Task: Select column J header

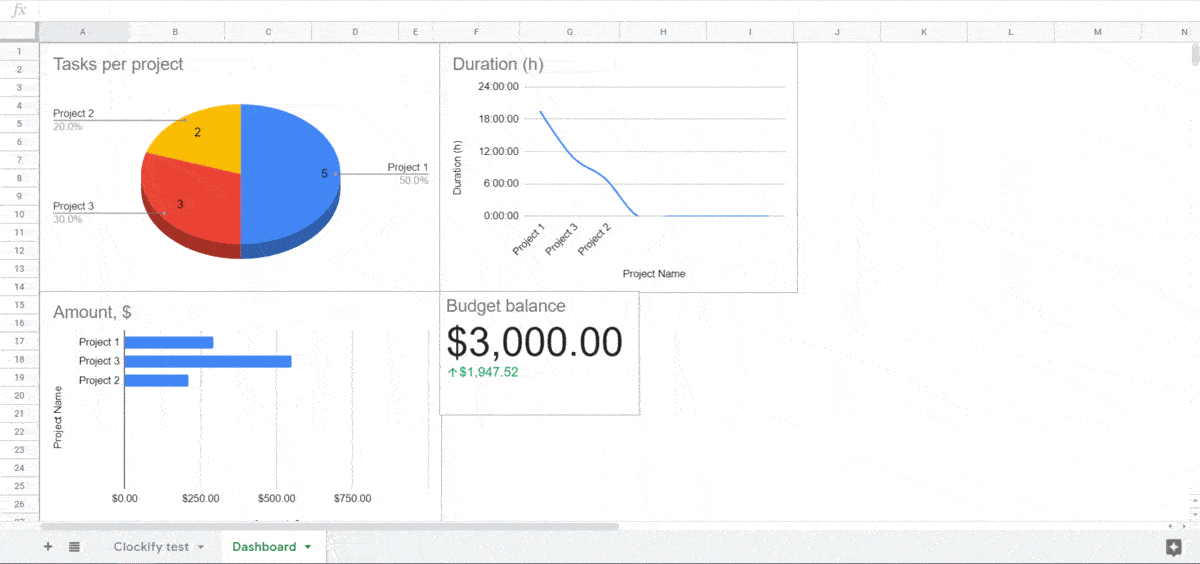Action: (x=837, y=32)
